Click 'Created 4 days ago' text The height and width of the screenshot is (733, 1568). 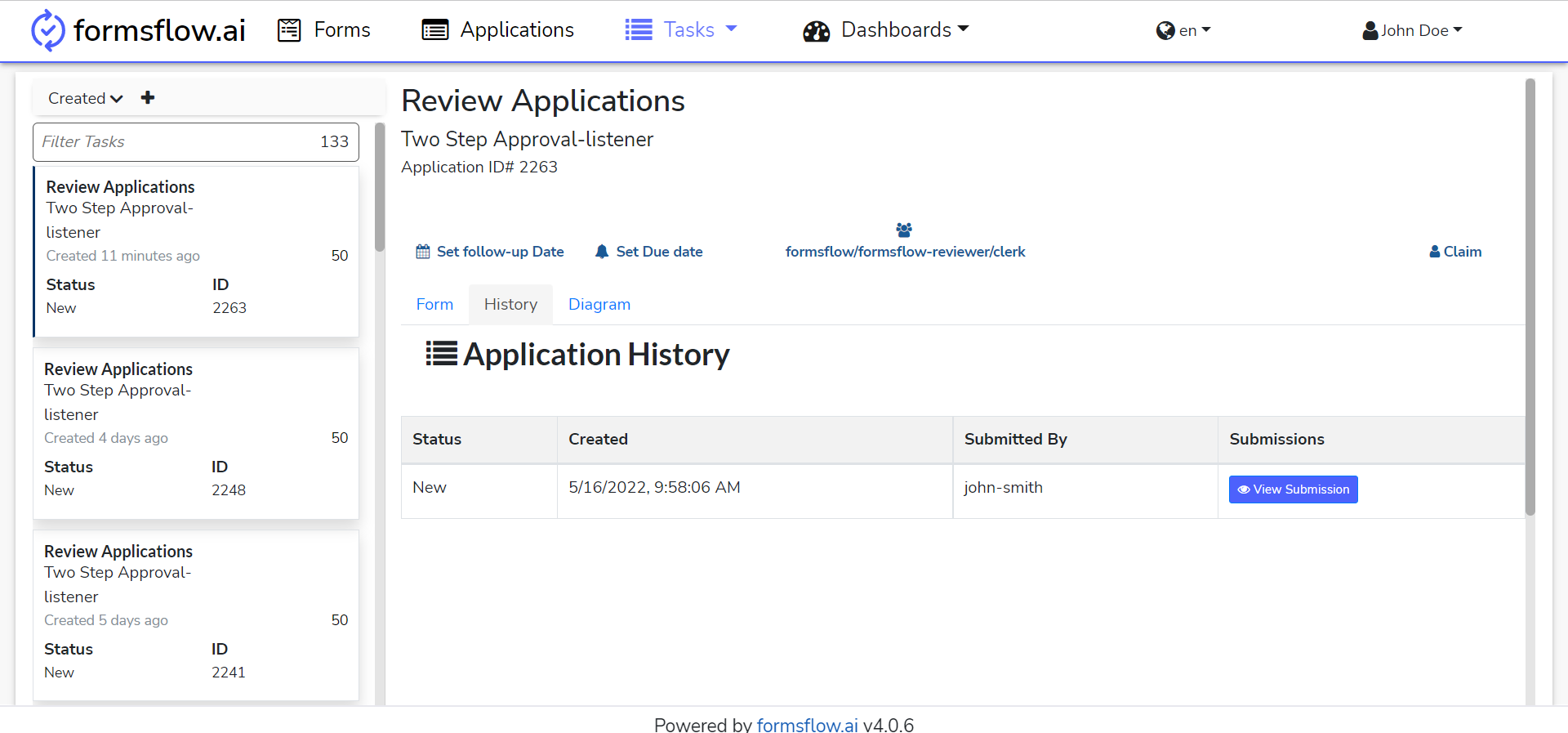106,438
